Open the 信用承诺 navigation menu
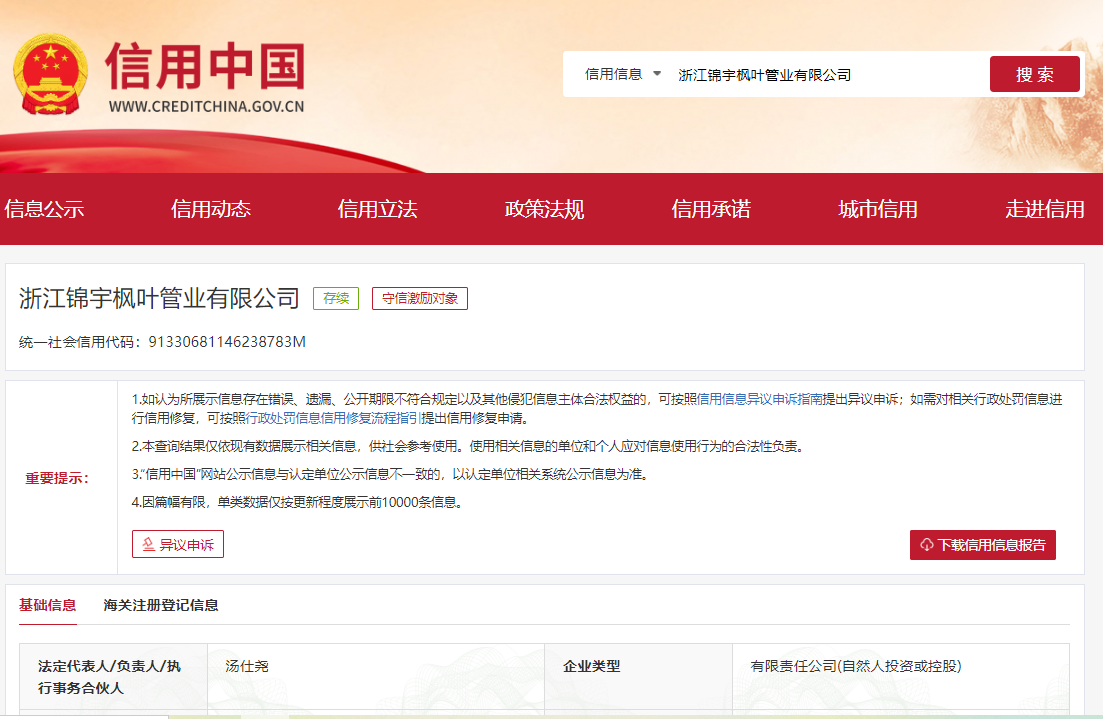The width and height of the screenshot is (1103, 719). click(711, 209)
